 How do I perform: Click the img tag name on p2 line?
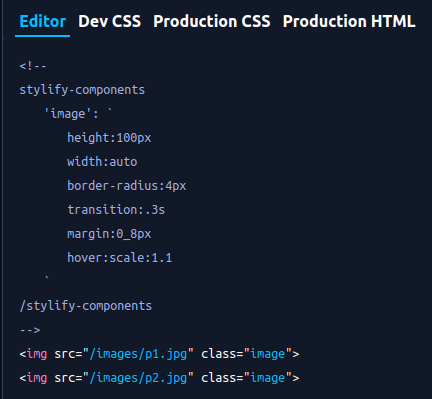37,378
